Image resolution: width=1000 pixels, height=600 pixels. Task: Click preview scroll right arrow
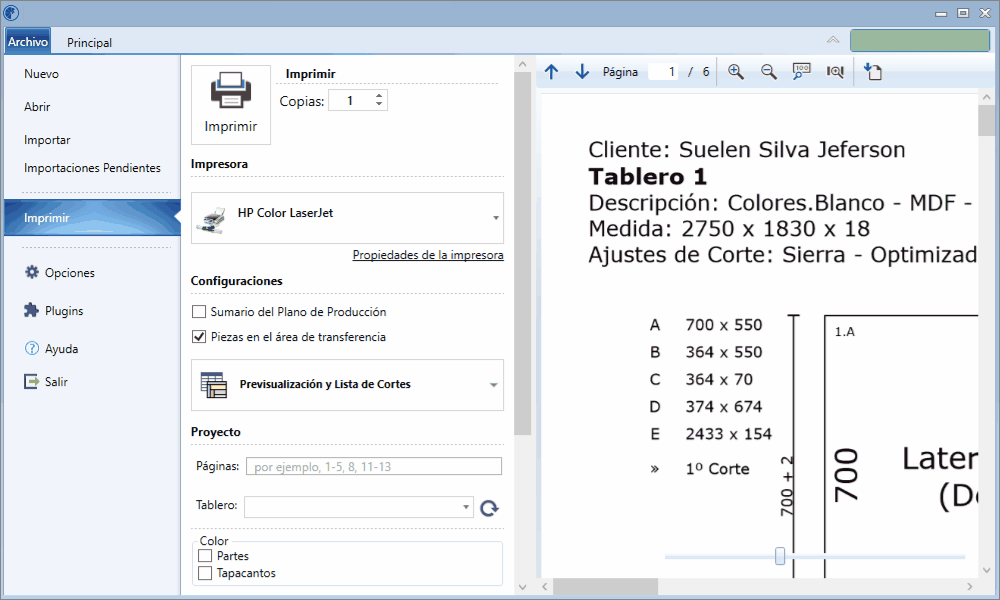point(969,586)
